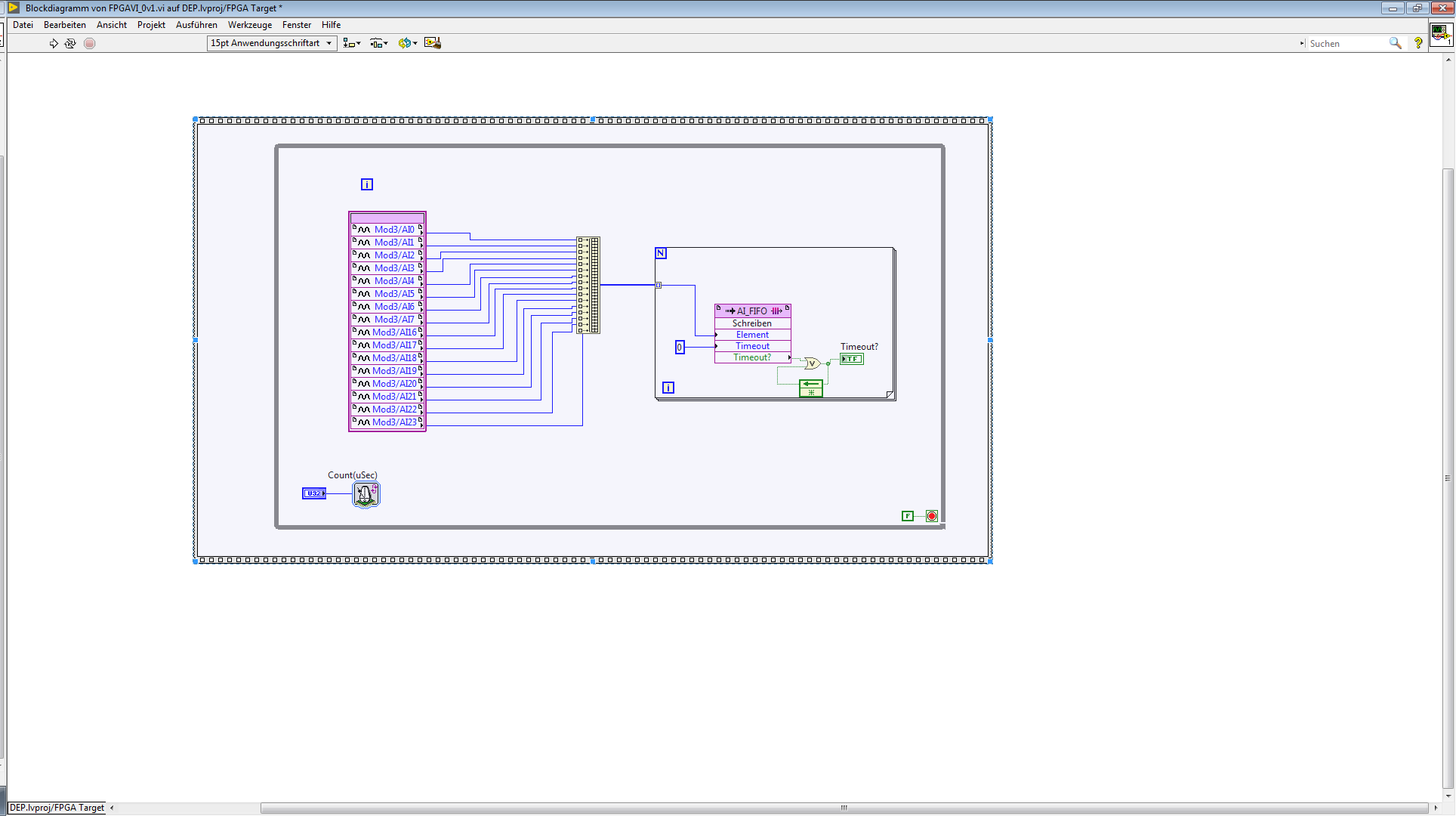
Task: Click the context help question mark
Action: (x=1417, y=43)
